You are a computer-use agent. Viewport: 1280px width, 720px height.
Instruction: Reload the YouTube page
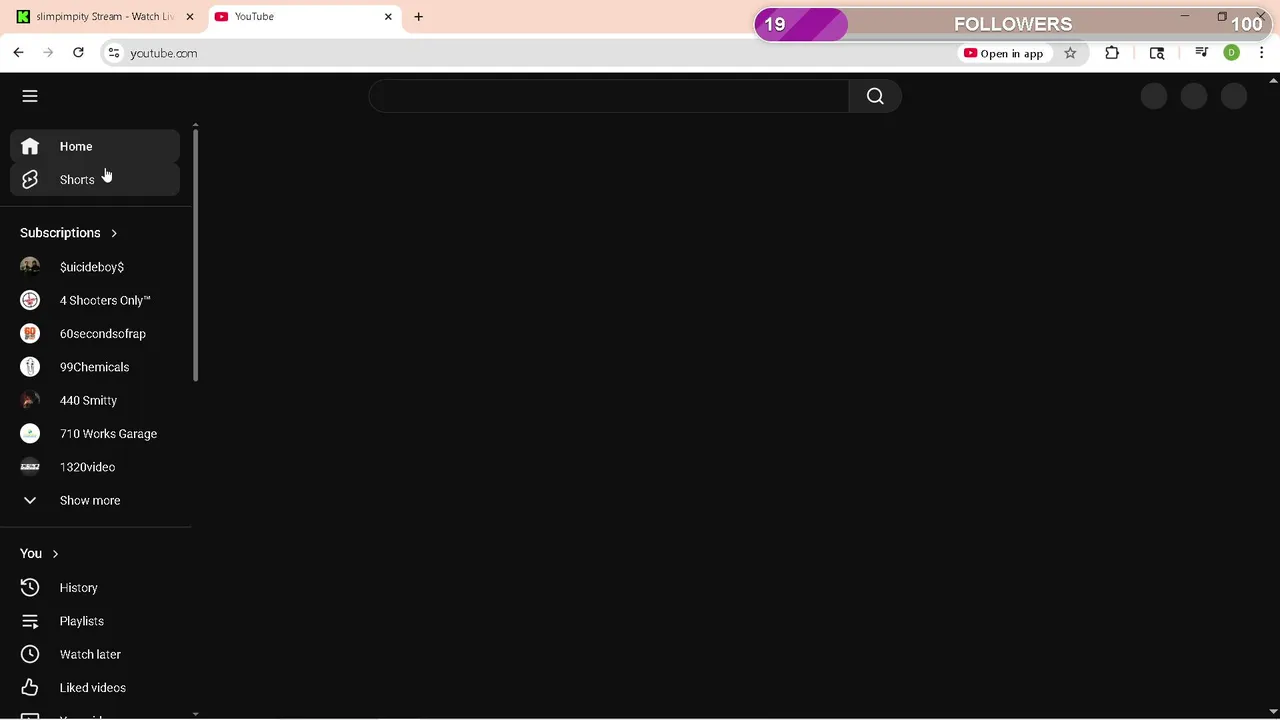pos(78,53)
